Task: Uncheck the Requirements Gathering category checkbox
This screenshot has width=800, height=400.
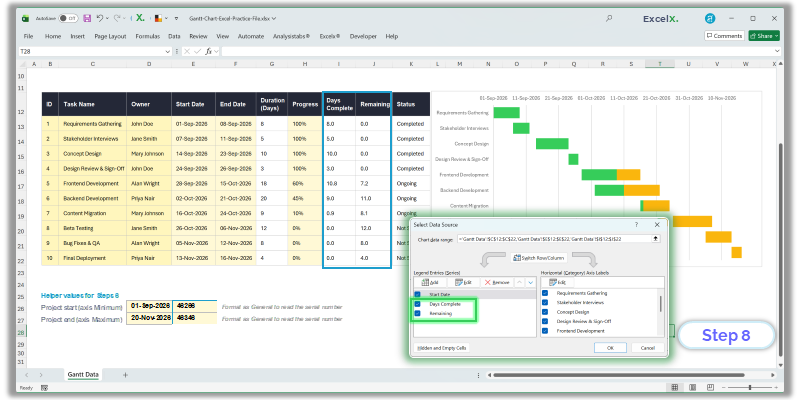Action: coord(545,293)
